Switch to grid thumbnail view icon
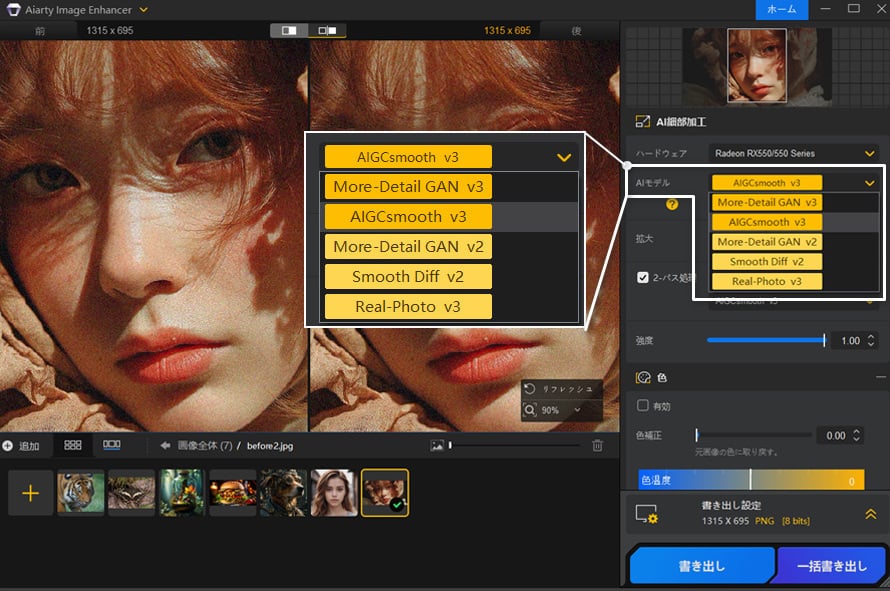This screenshot has height=591, width=890. coord(73,445)
